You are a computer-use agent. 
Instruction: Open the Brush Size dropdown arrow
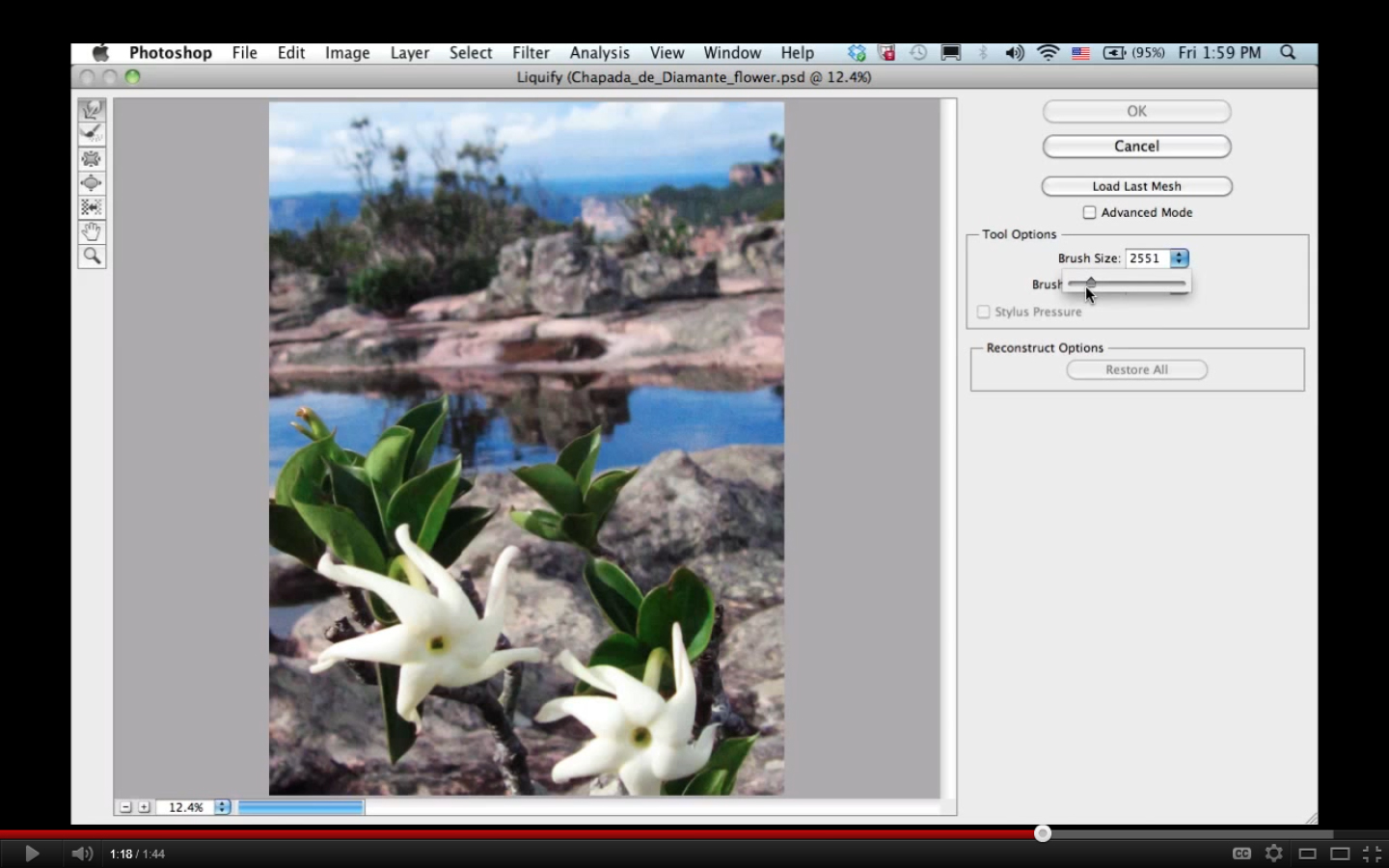pos(1180,258)
